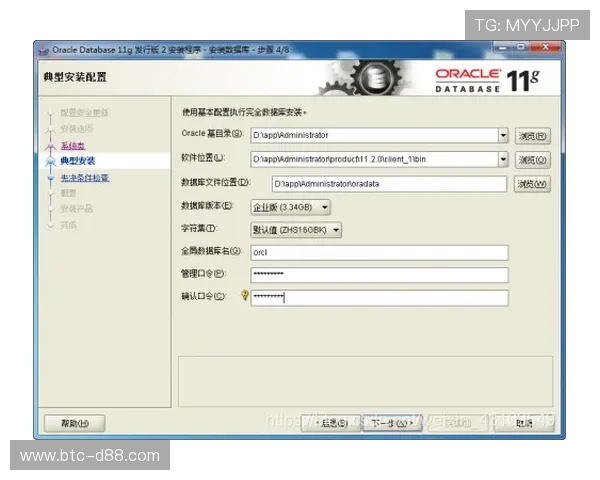Click the 取消 cancel button
Viewport: 600px width, 480px height.
click(524, 423)
